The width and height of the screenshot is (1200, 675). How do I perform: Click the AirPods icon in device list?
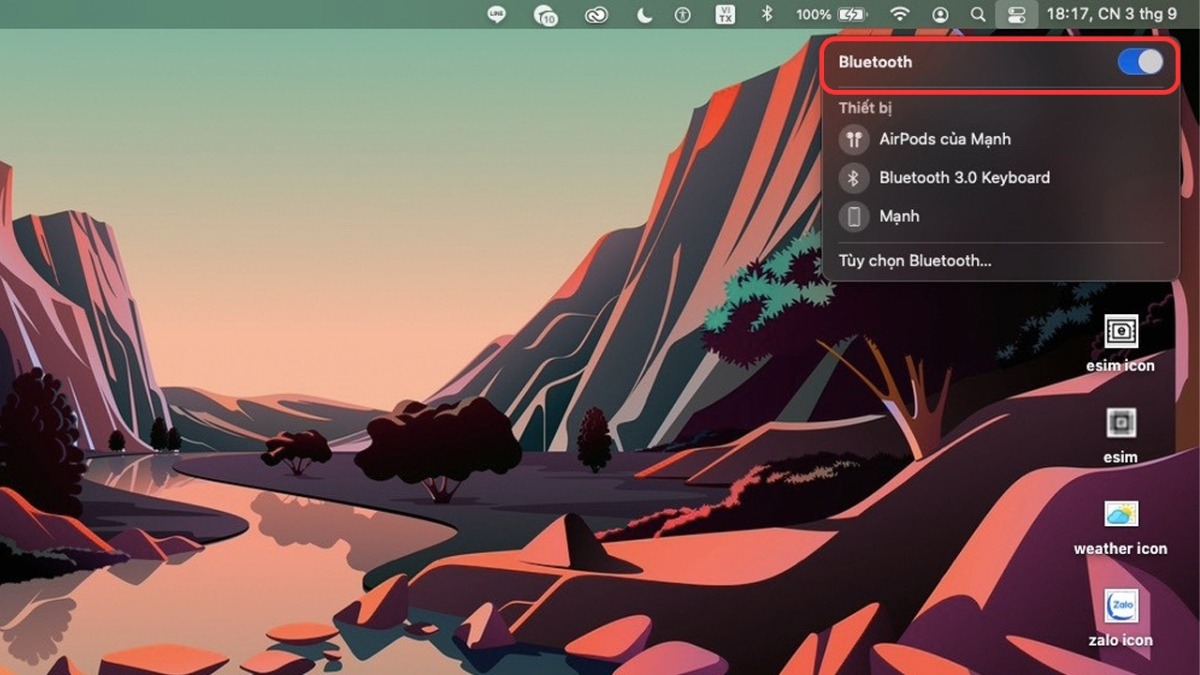(854, 139)
